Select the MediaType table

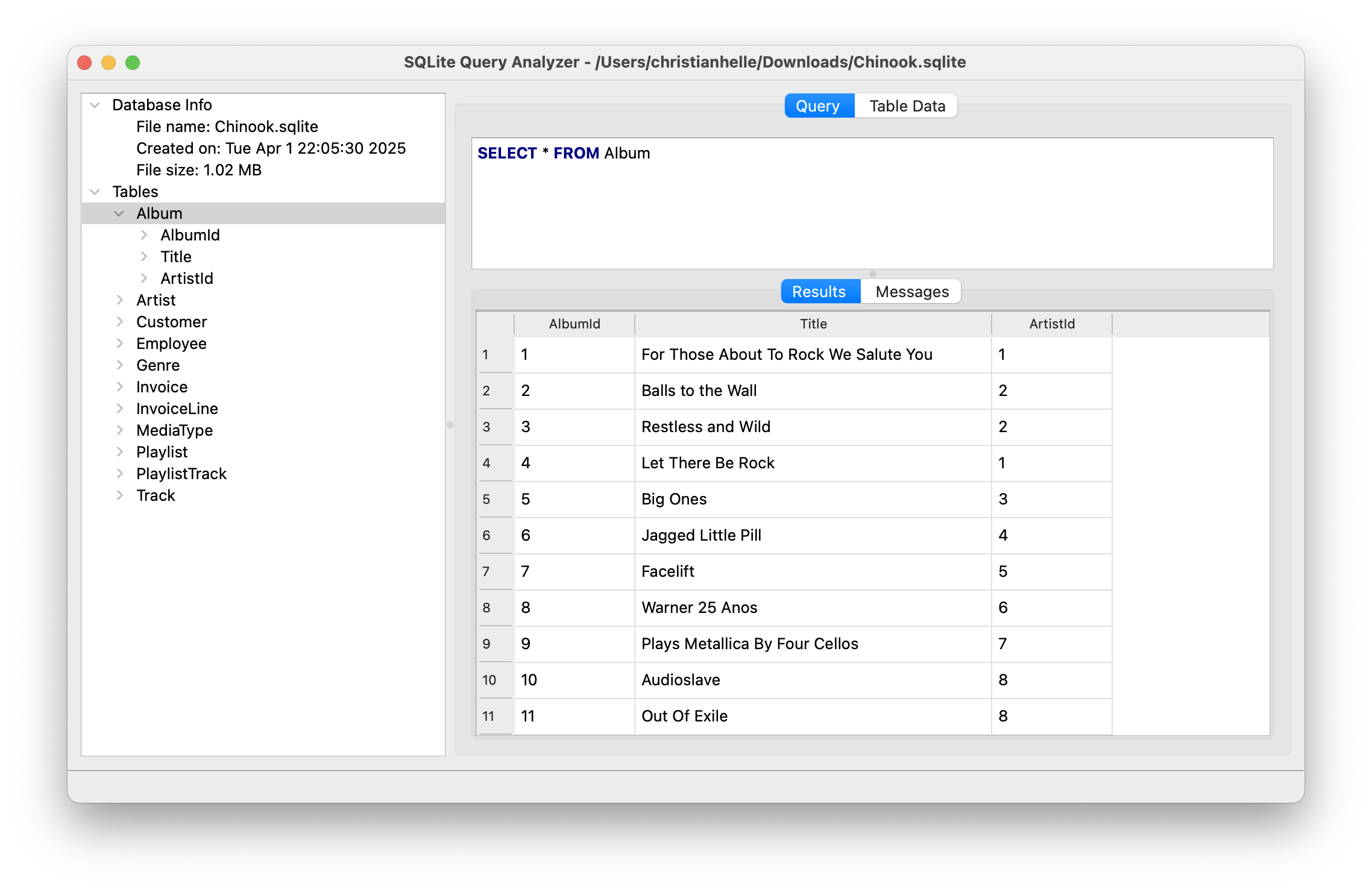pos(174,430)
